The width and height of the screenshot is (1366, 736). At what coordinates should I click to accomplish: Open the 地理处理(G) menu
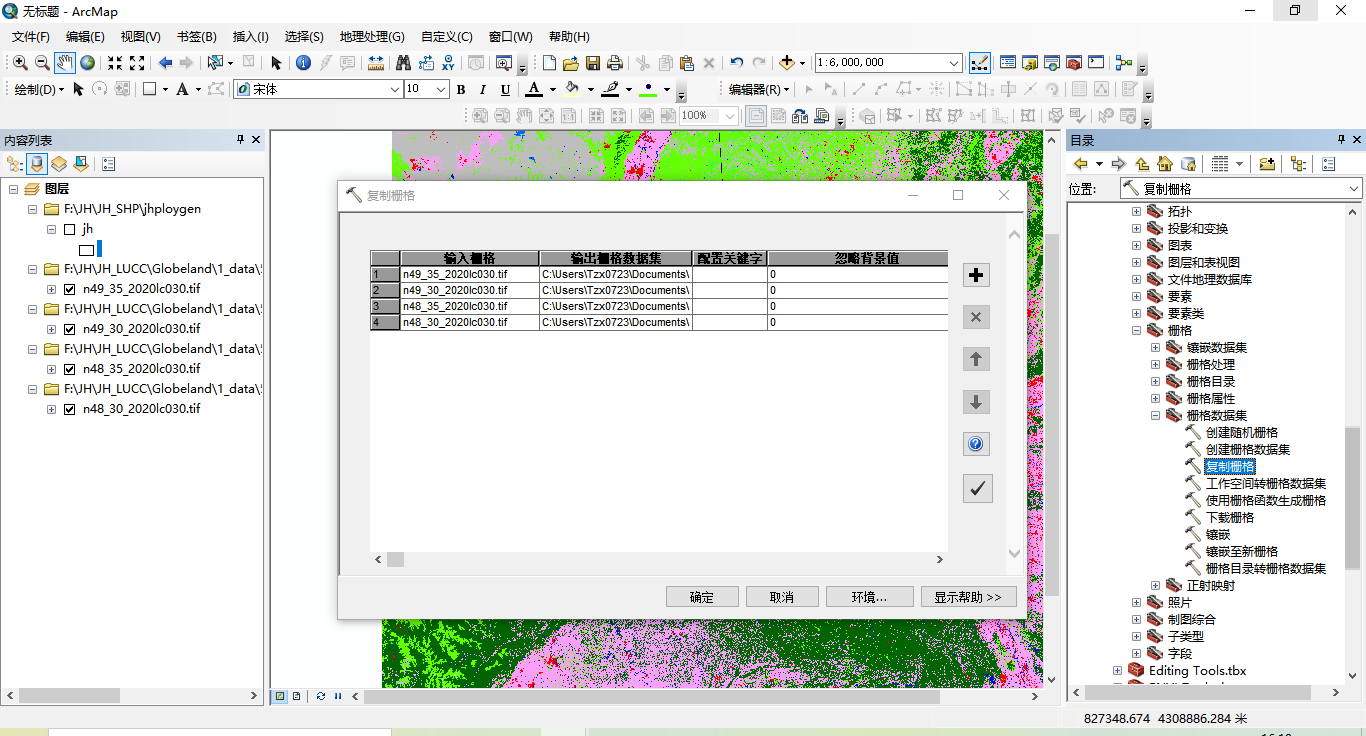click(371, 37)
